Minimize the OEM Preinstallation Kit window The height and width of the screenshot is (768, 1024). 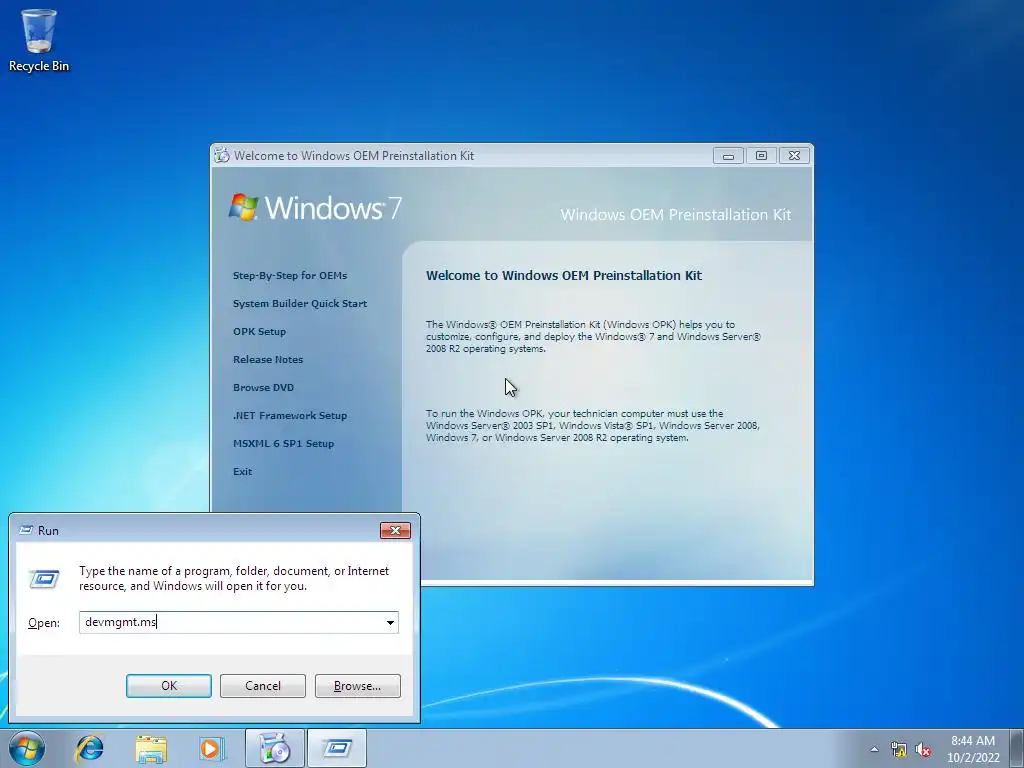728,155
